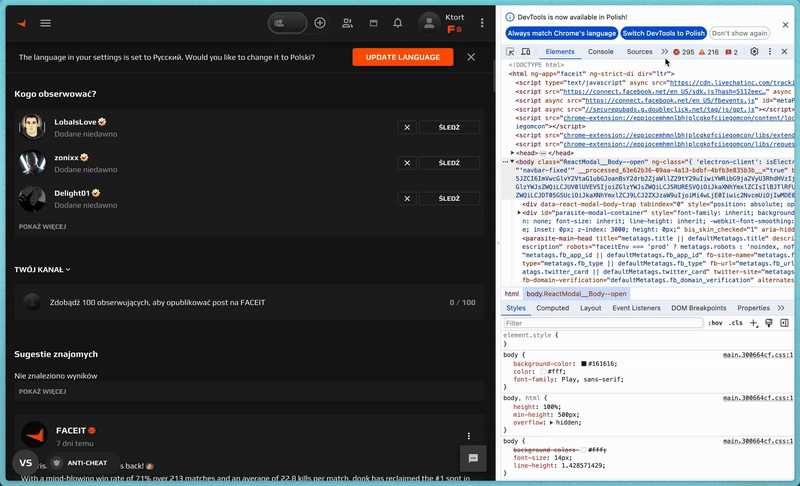Click the window icon beside the bell
The height and width of the screenshot is (486, 800).
(x=373, y=23)
